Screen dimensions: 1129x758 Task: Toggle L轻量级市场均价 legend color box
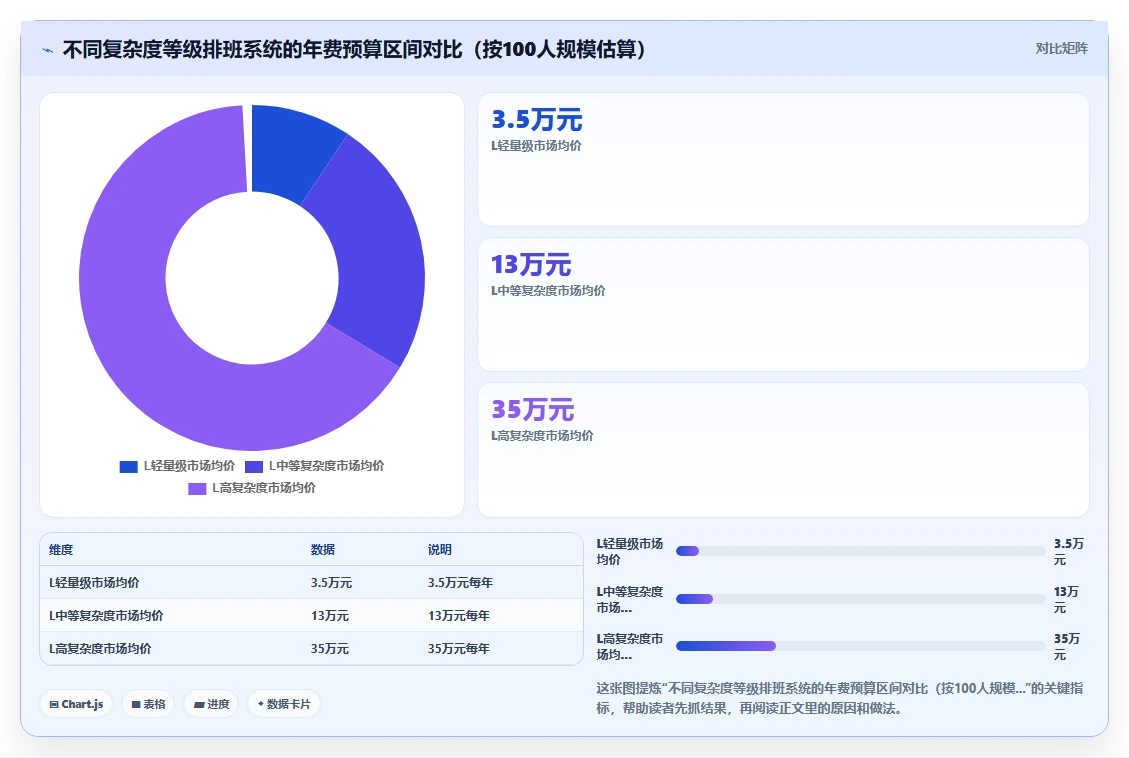pyautogui.click(x=128, y=466)
